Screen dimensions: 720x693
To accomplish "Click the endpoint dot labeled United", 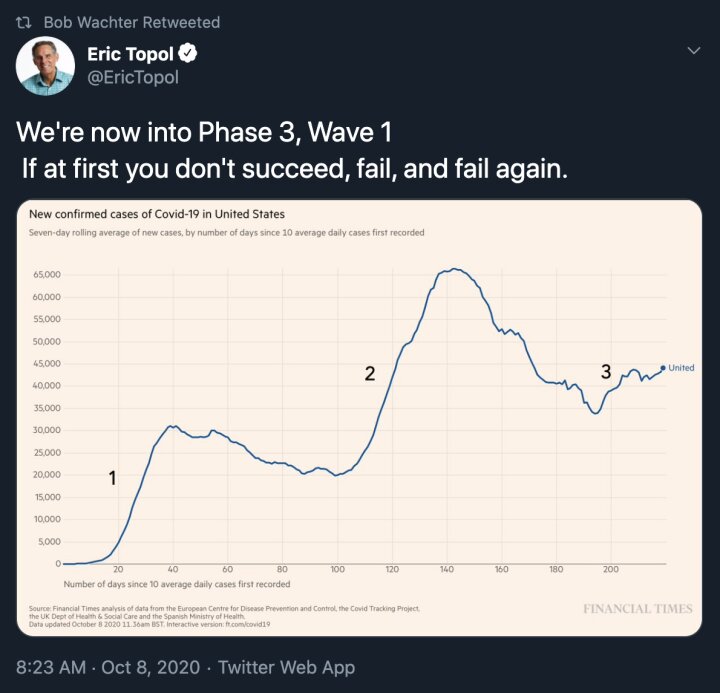I will 663,368.
